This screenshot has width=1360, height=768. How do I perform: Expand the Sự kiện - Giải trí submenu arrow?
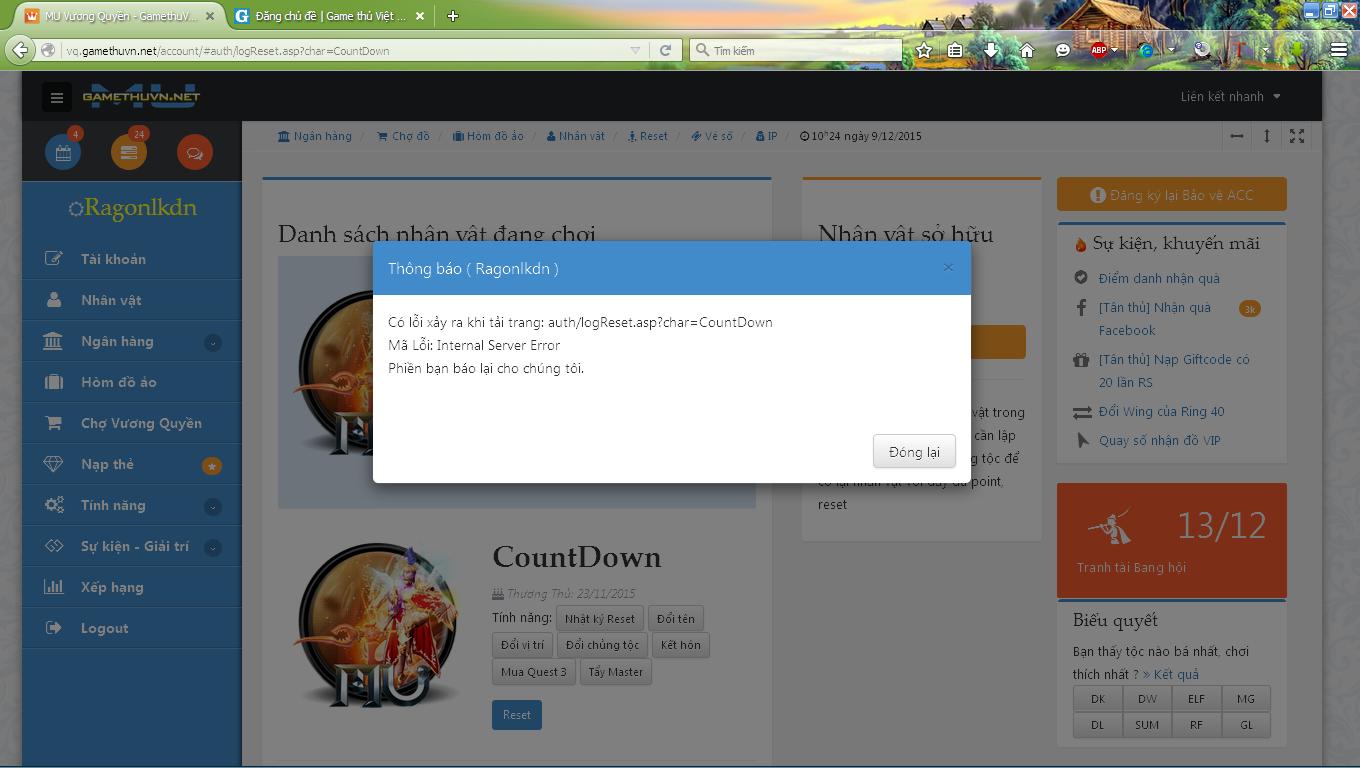click(x=212, y=547)
